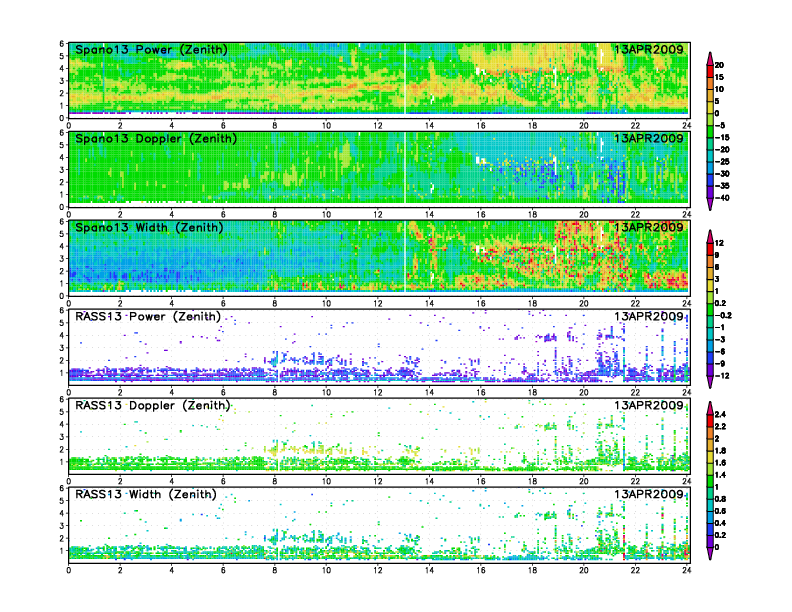The width and height of the screenshot is (792, 612).
Task: Click the 'Spano13 Power (Zenith)' panel title
Action: click(x=152, y=49)
